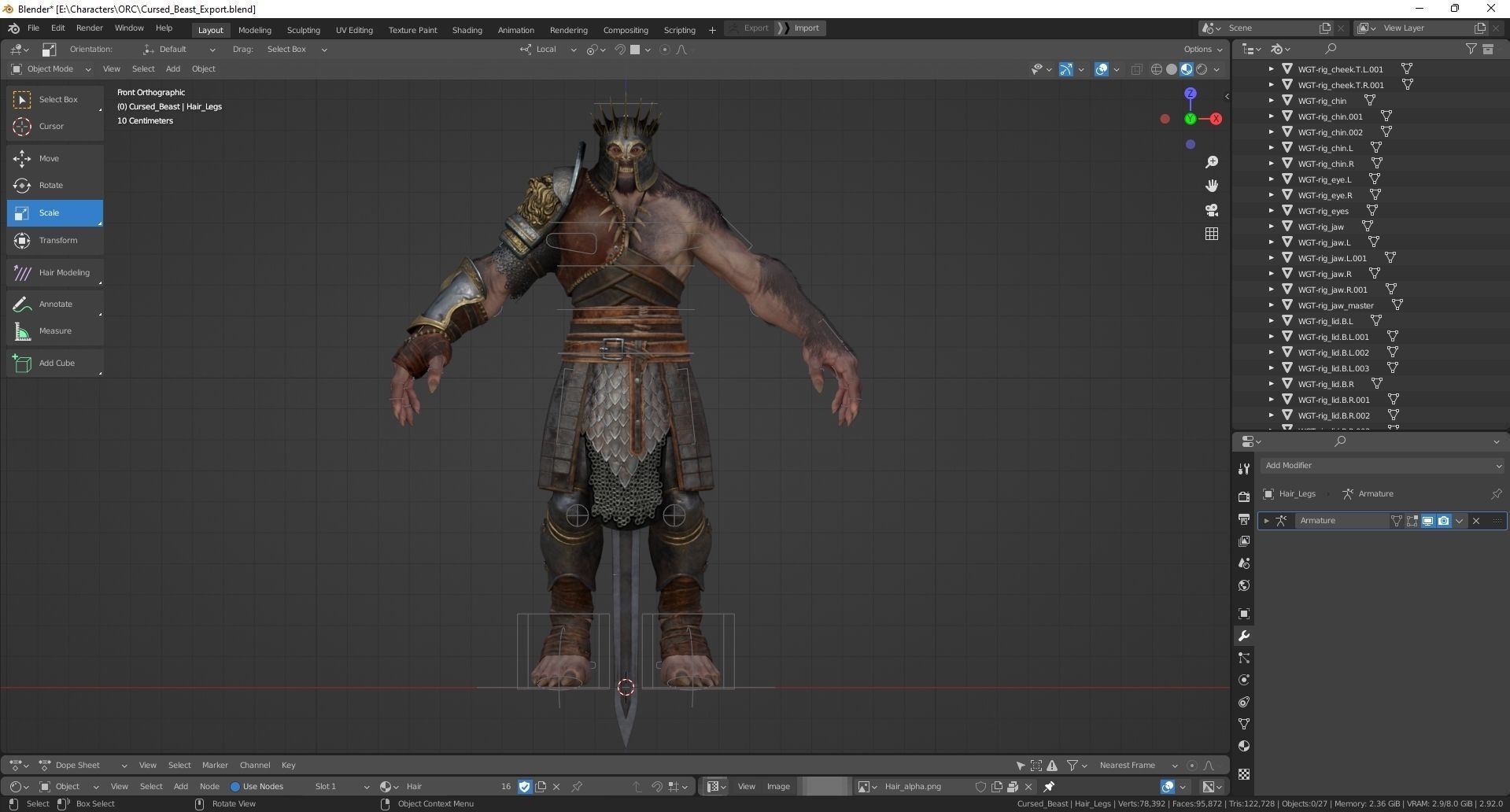The height and width of the screenshot is (812, 1510).
Task: Open the File menu
Action: pyautogui.click(x=33, y=28)
